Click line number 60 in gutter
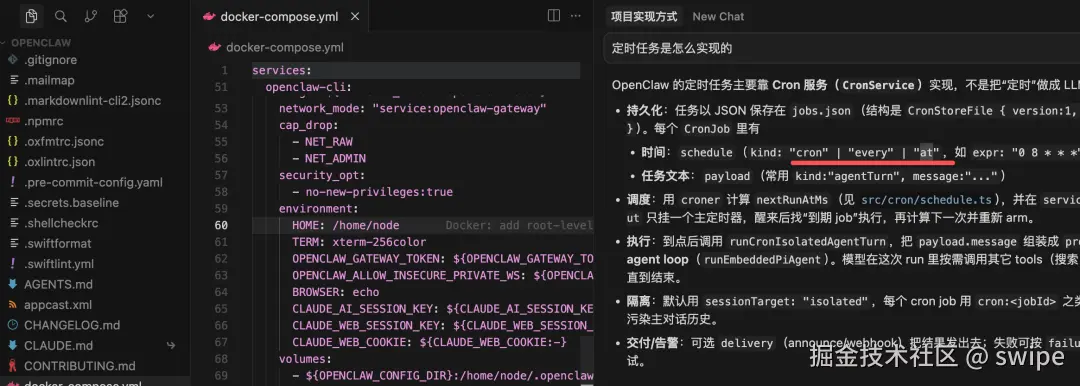Image resolution: width=1080 pixels, height=386 pixels. click(x=221, y=225)
